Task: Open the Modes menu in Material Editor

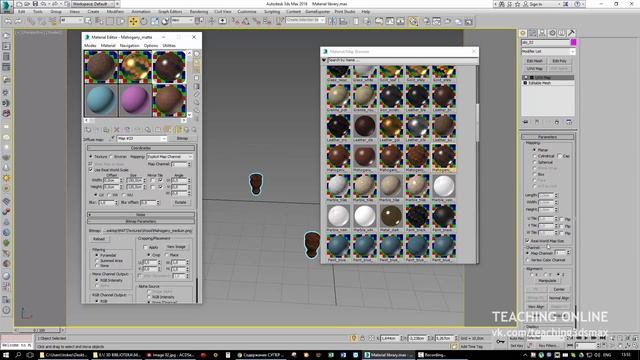Action: pos(90,46)
